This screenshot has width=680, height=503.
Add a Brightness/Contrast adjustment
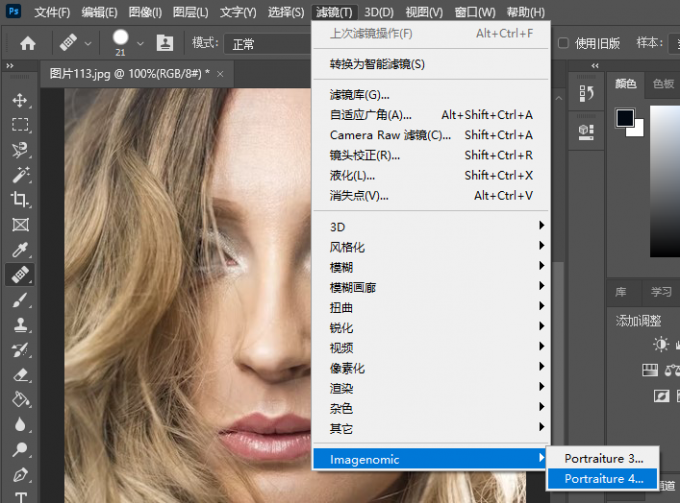pos(661,344)
